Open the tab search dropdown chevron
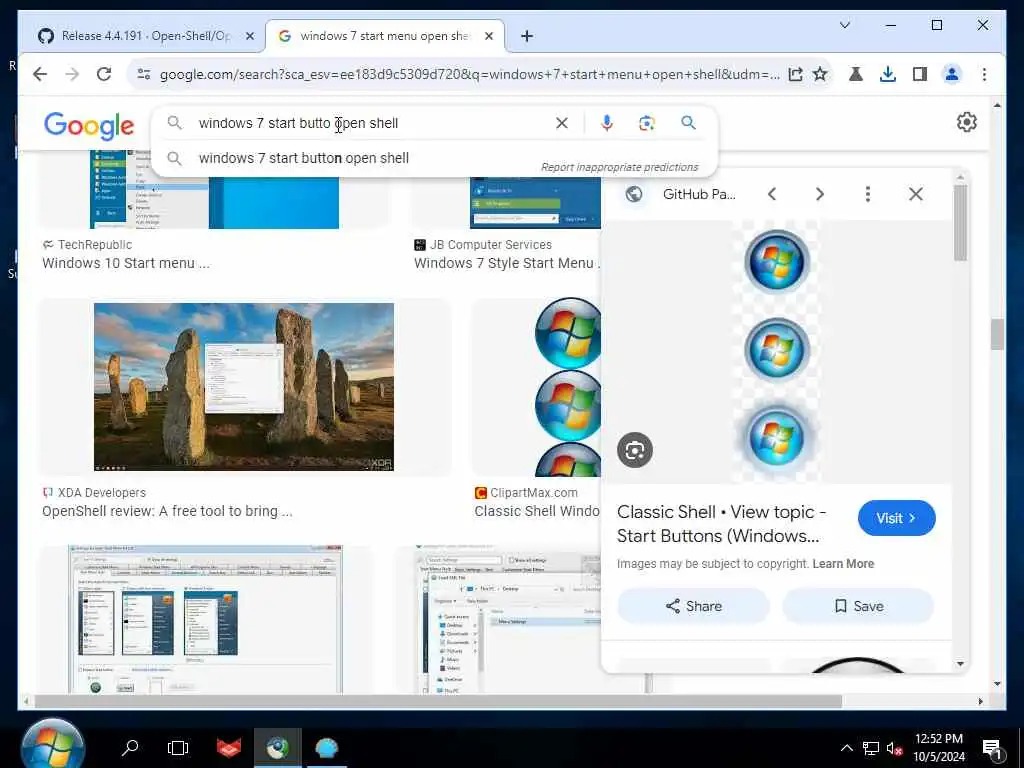The width and height of the screenshot is (1024, 768). pyautogui.click(x=844, y=25)
